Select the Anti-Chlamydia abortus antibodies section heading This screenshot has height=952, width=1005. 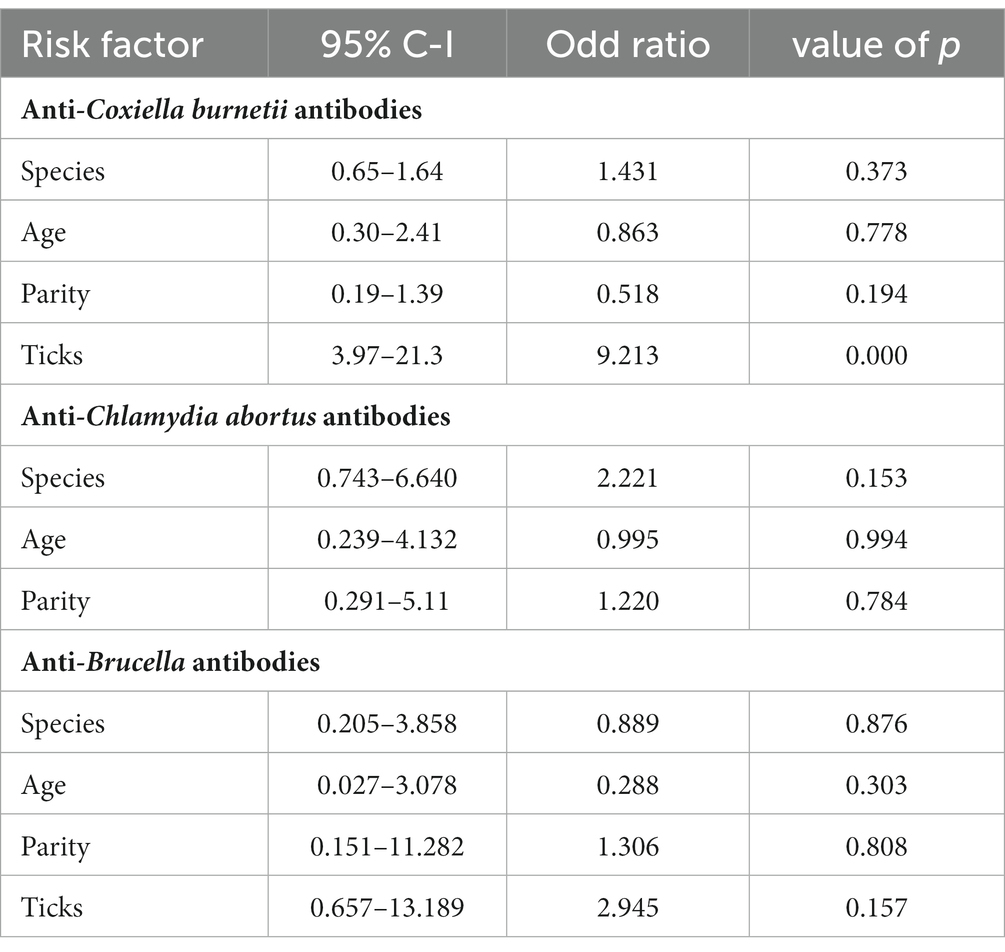(235, 416)
